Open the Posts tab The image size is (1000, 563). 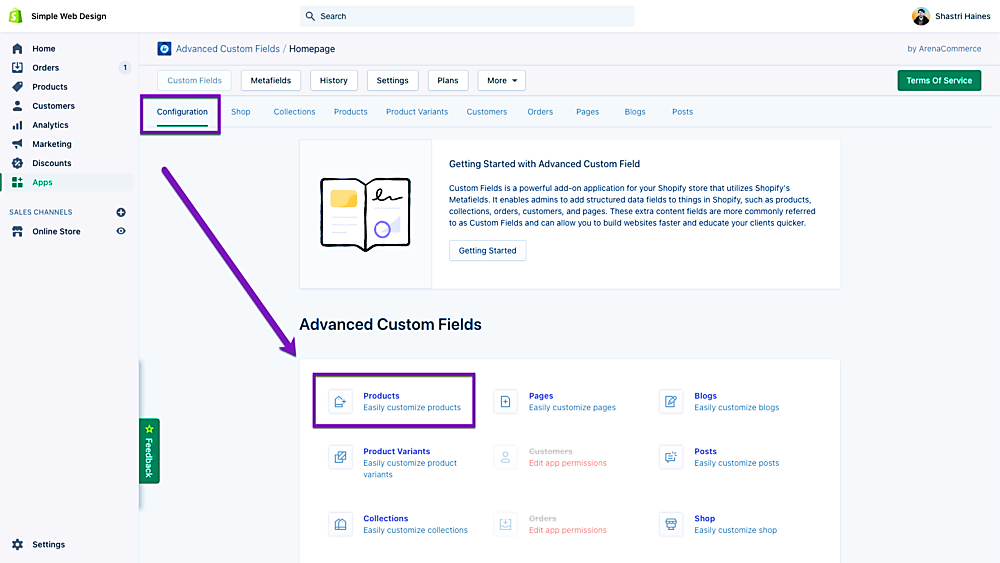[x=682, y=112]
